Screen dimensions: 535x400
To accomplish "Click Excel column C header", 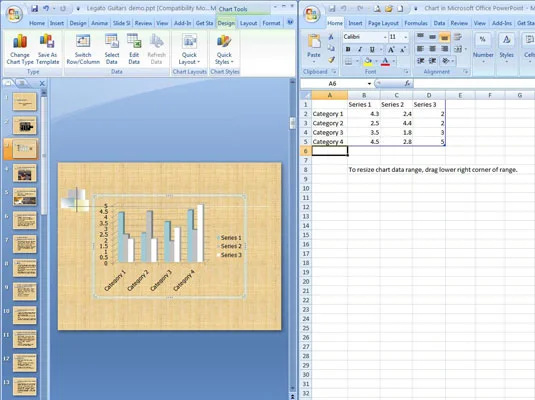I will click(396, 95).
